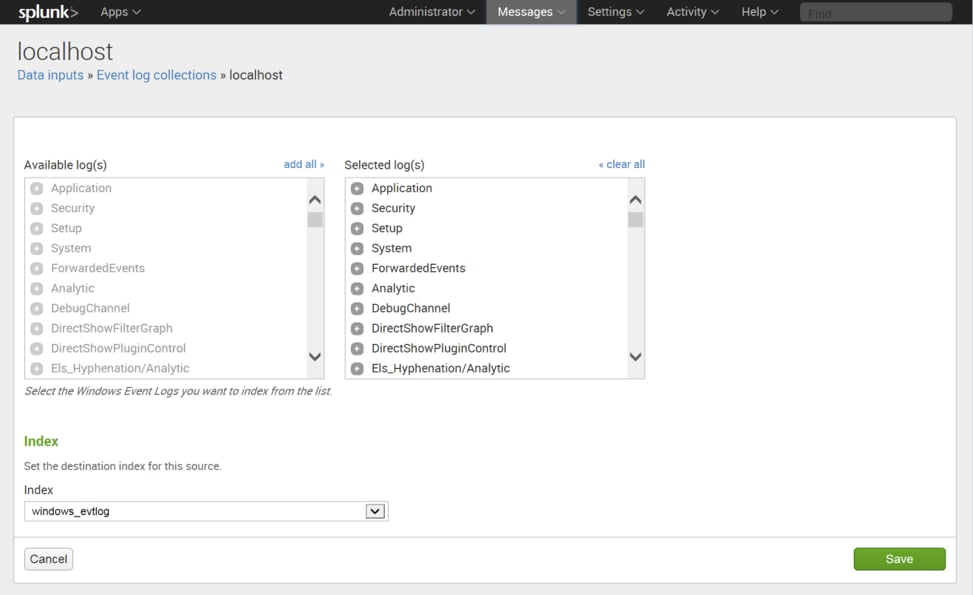
Task: Remove Els_Hyphenation/Analytic from selected logs
Action: (357, 369)
